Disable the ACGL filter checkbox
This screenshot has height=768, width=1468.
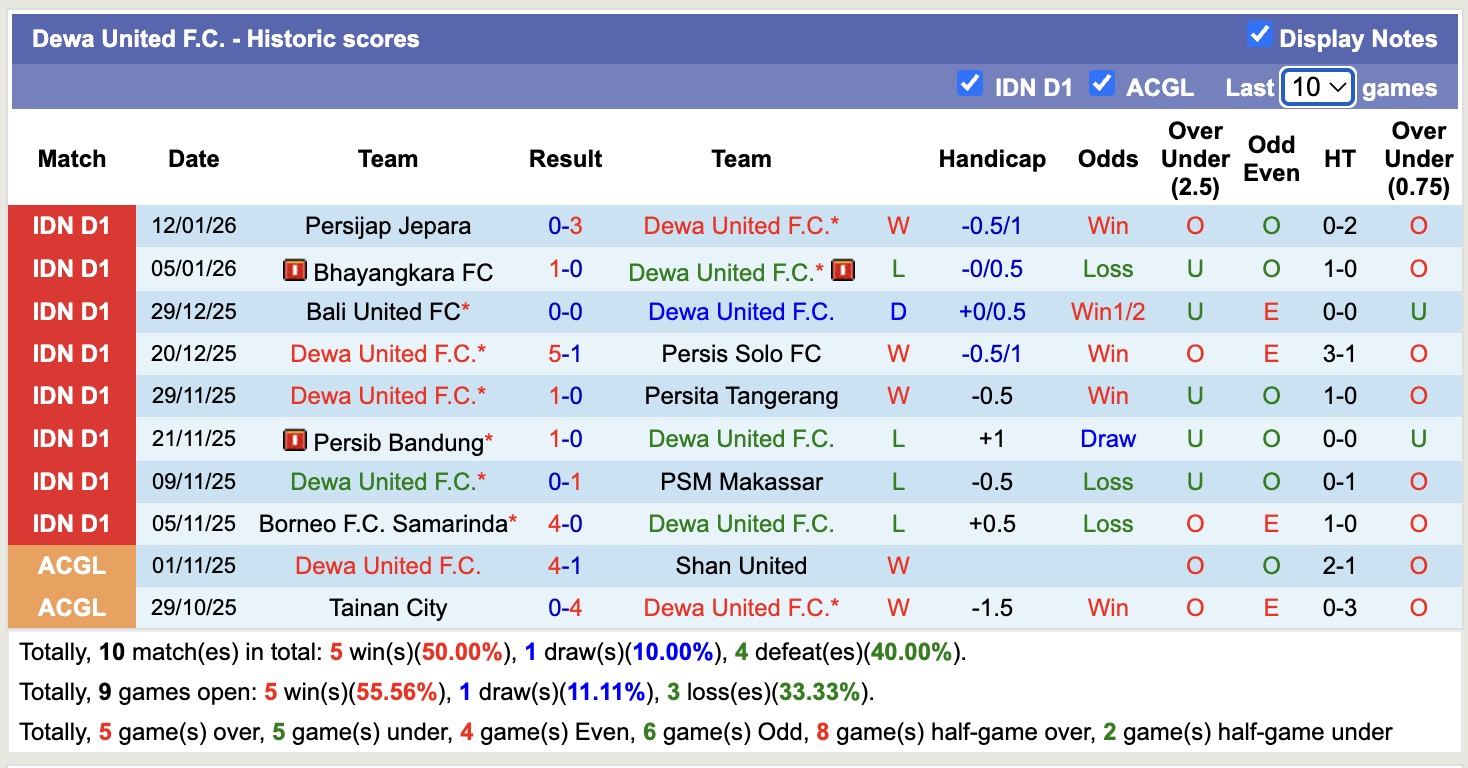click(x=1102, y=85)
